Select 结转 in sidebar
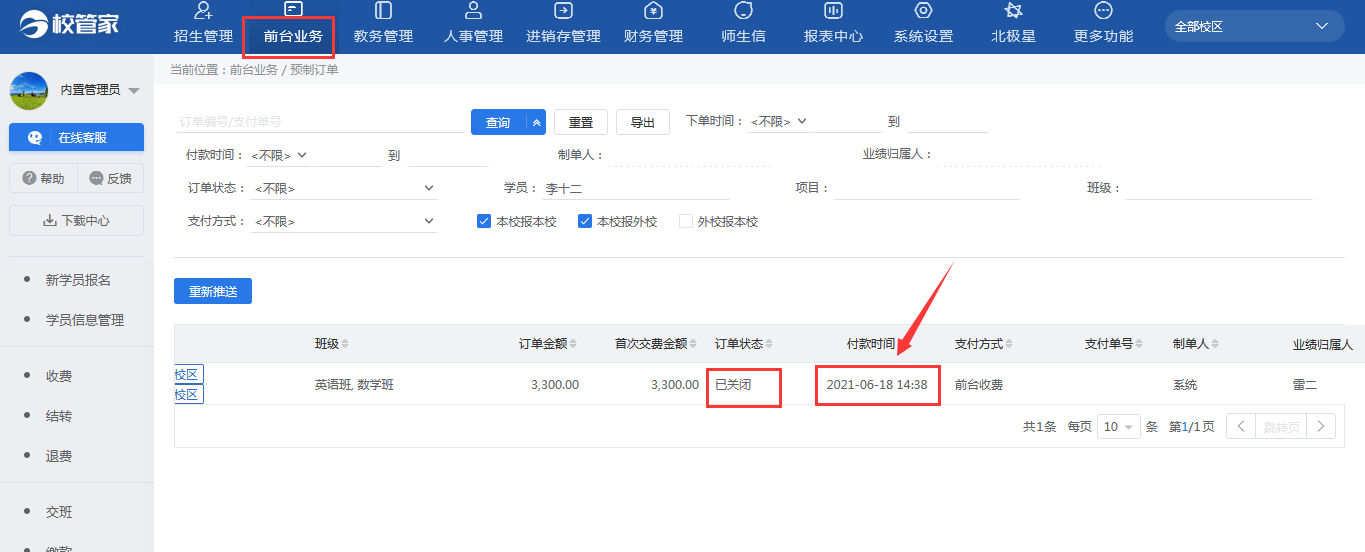Image resolution: width=1365 pixels, height=552 pixels. point(59,416)
